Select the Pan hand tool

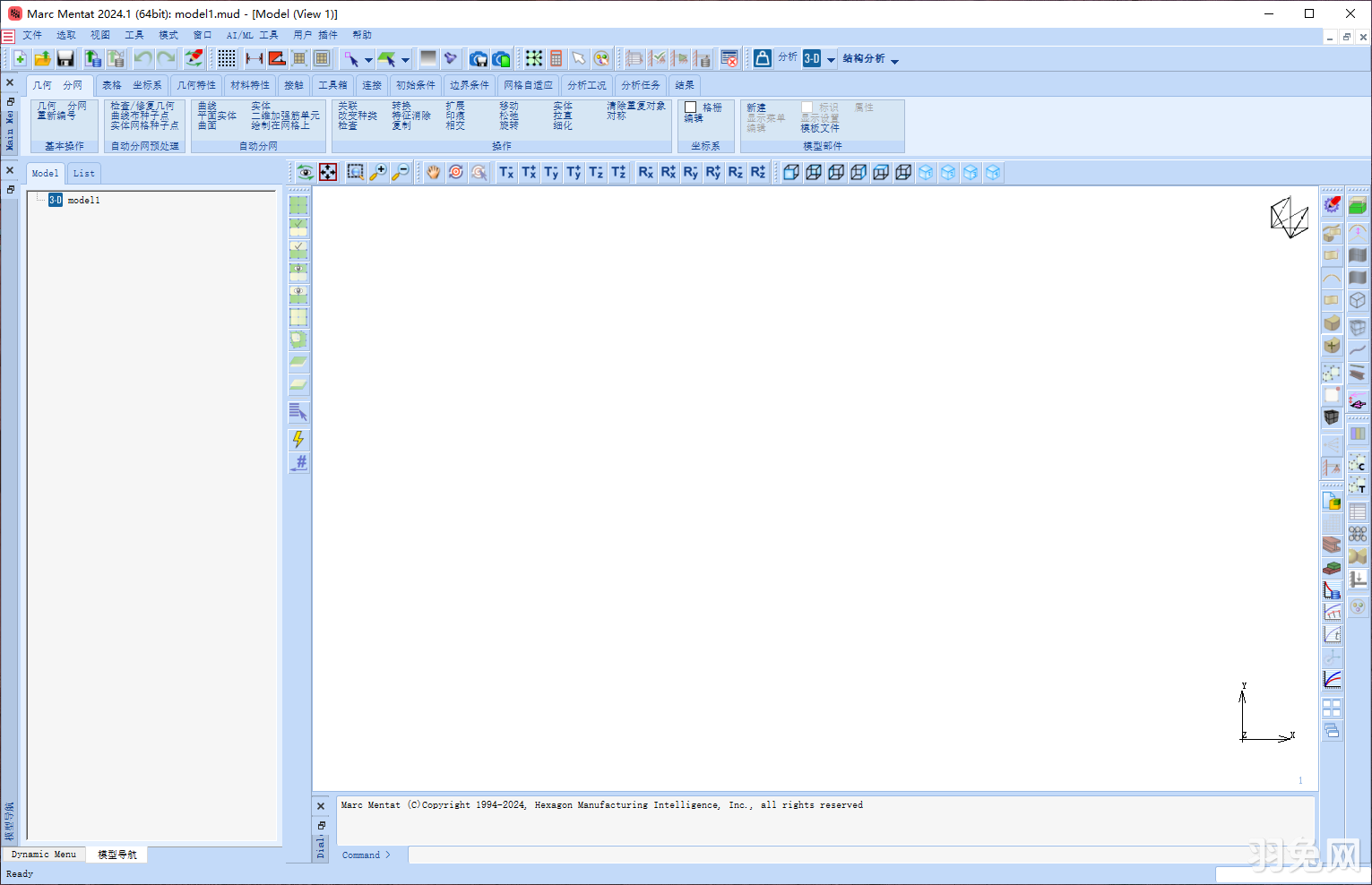[434, 172]
